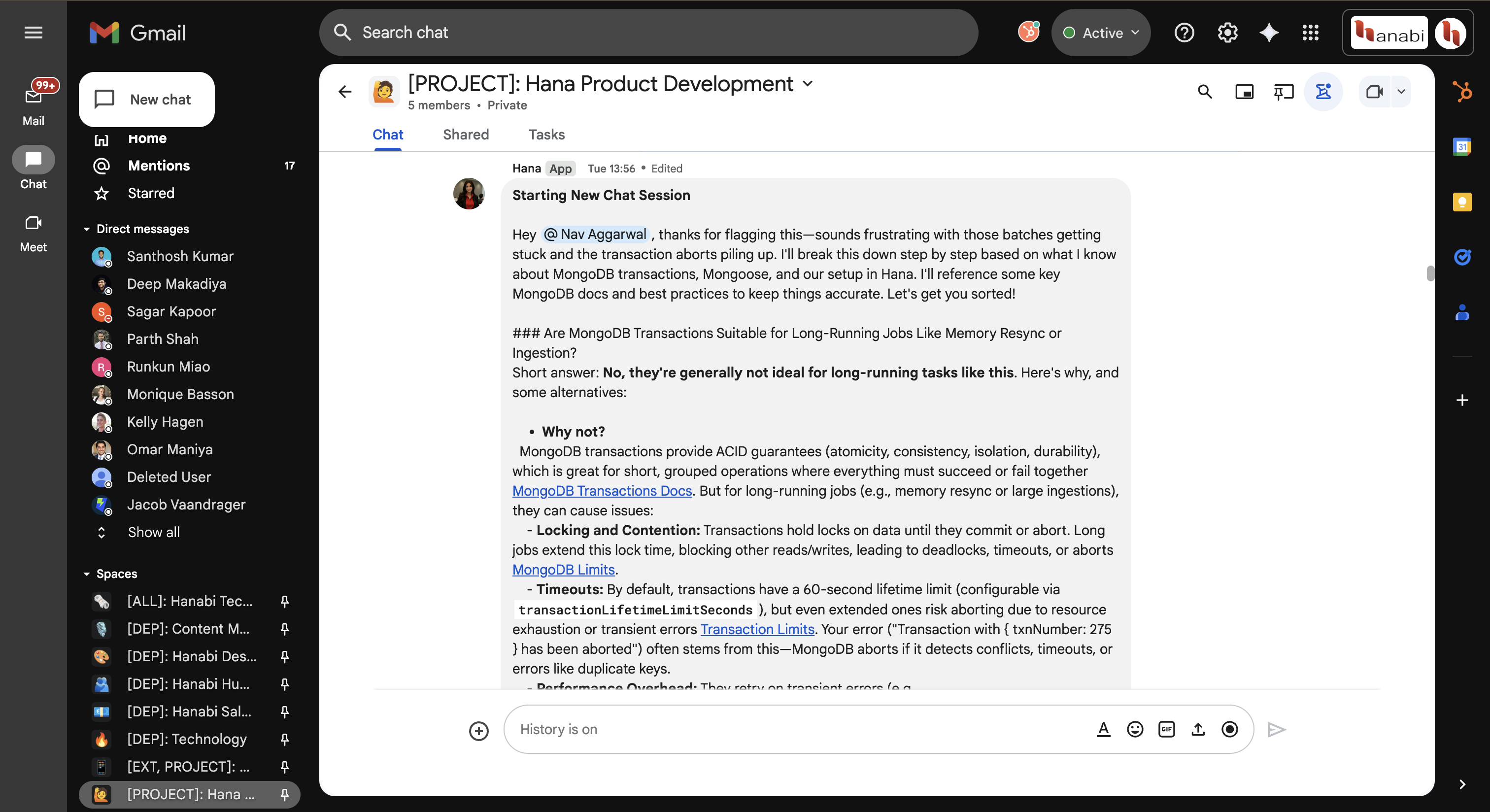Unpin [EXT, PROJECT] space
Image resolution: width=1490 pixels, height=812 pixels.
284,767
